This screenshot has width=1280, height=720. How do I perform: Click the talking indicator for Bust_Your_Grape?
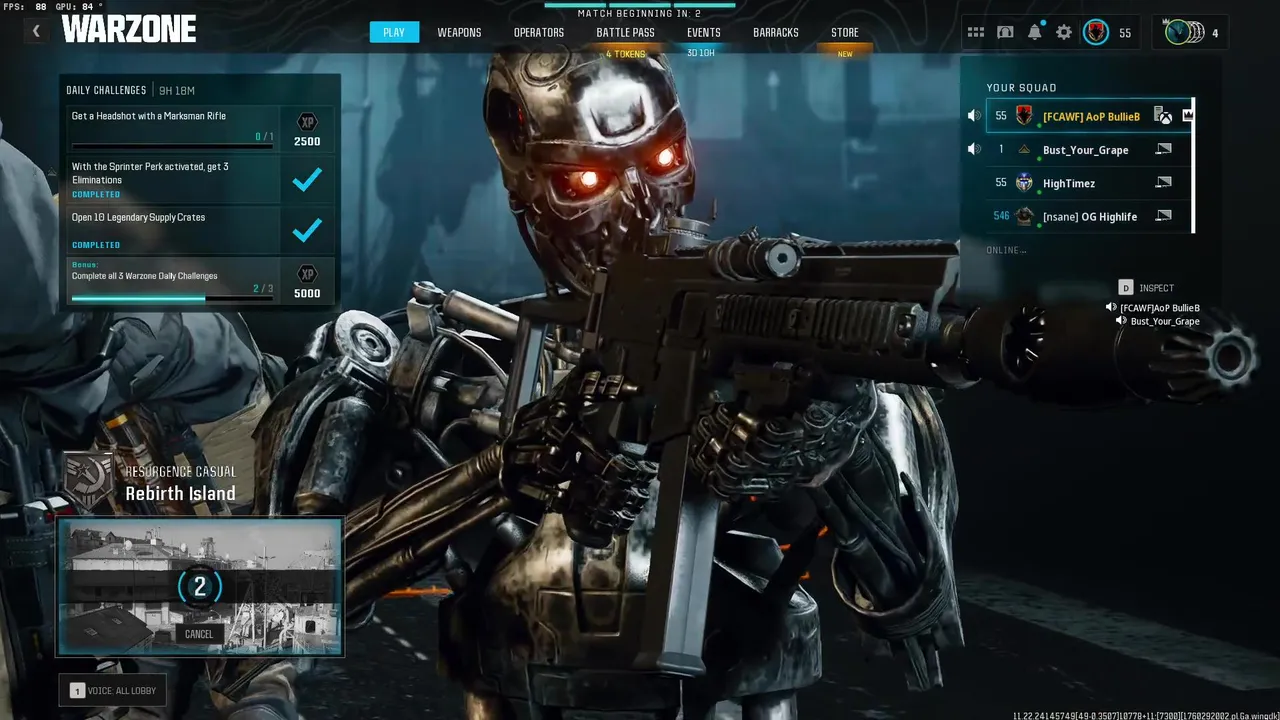(1121, 320)
